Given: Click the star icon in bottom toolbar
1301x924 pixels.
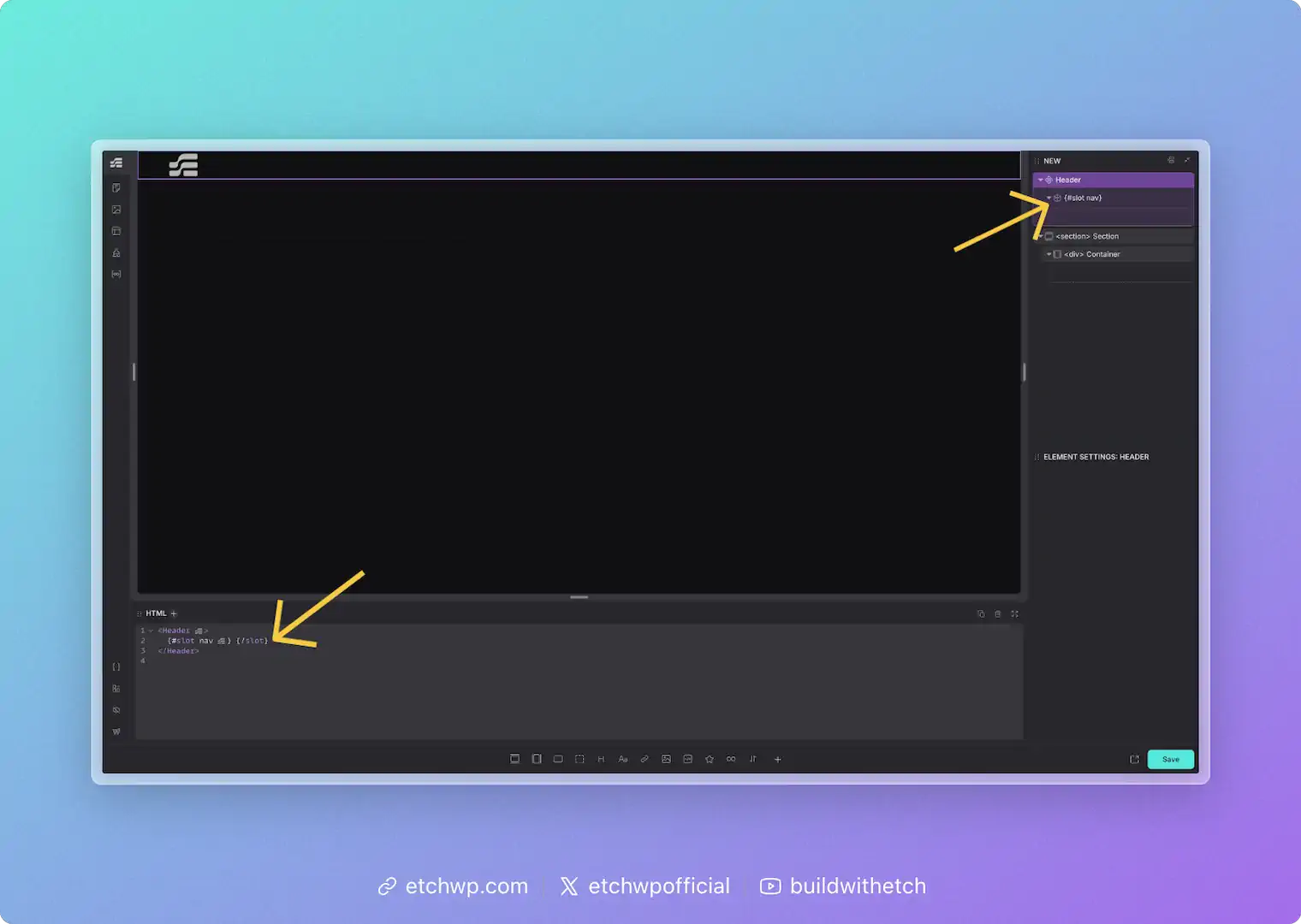Looking at the screenshot, I should pyautogui.click(x=710, y=760).
